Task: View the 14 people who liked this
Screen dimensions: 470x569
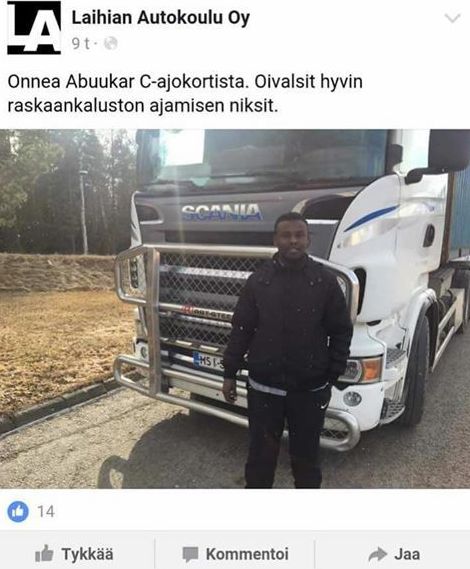Action: pyautogui.click(x=46, y=512)
